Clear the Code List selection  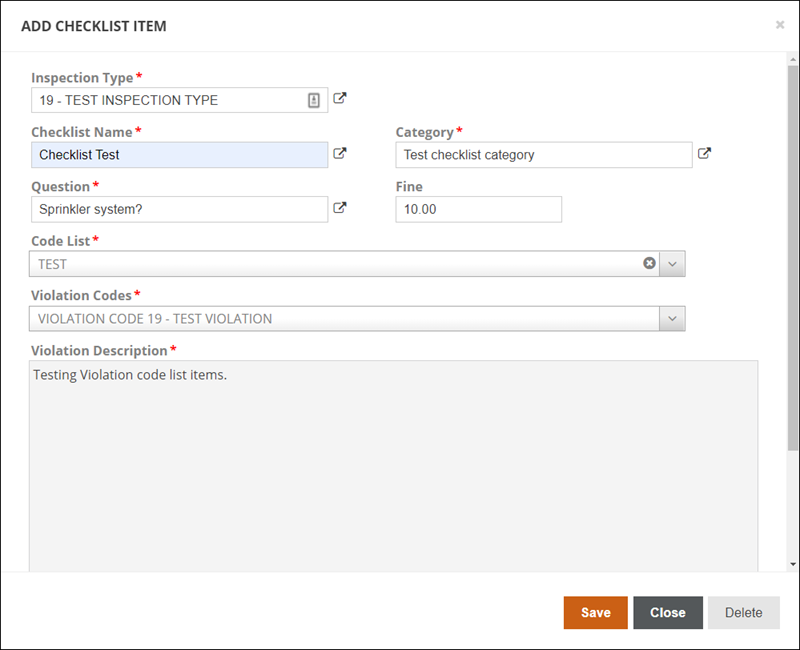[x=649, y=263]
